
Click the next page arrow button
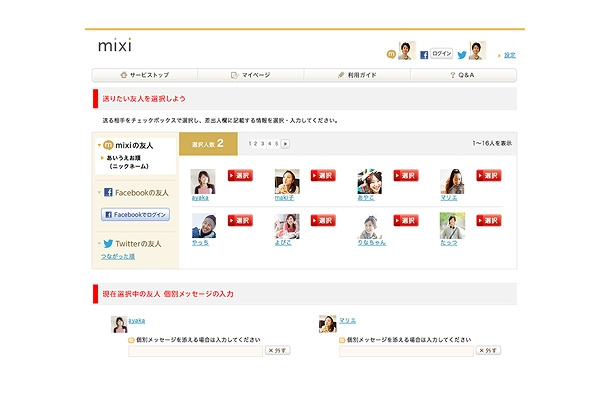click(x=286, y=144)
